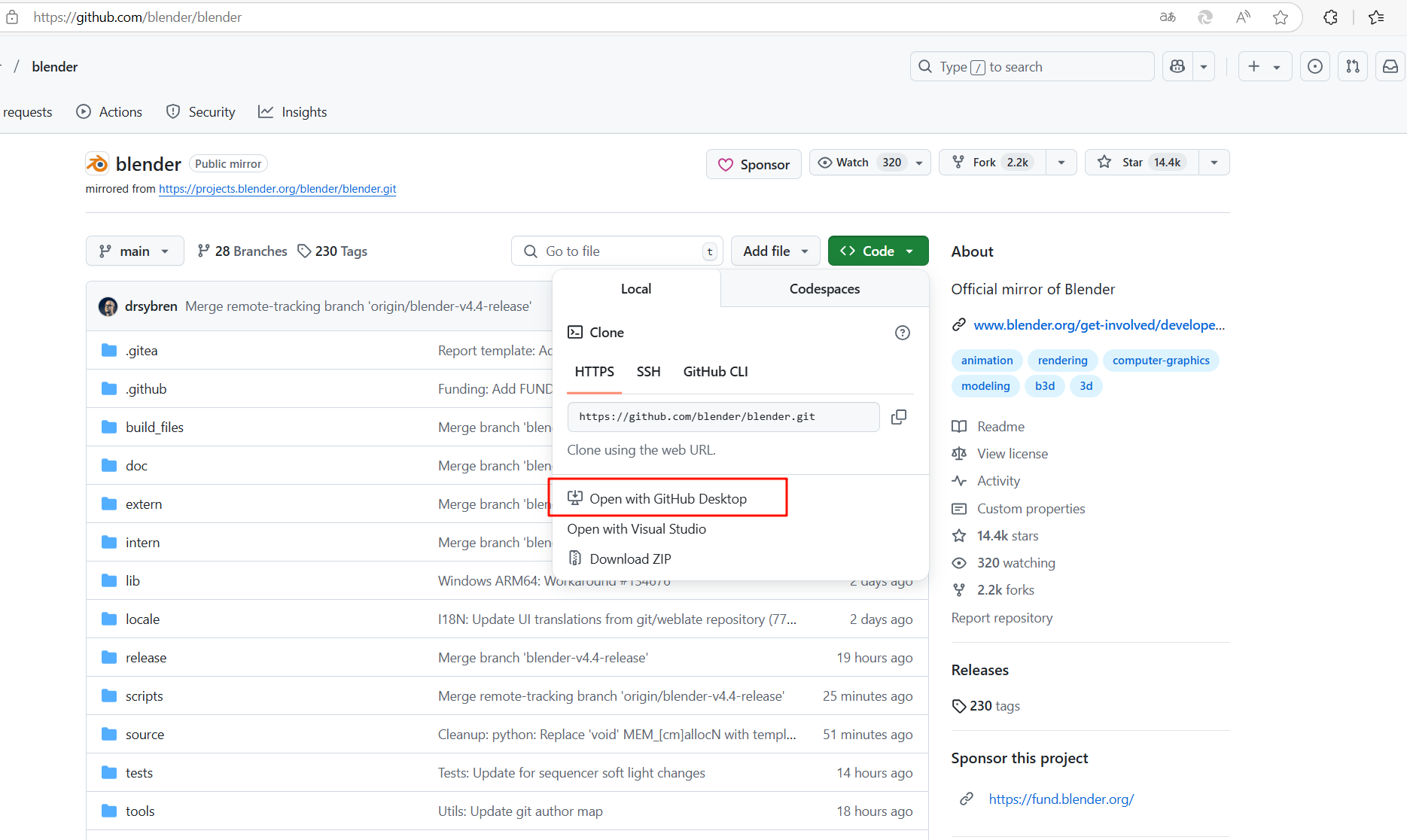Click the browser address bar URL
This screenshot has width=1407, height=840.
click(137, 17)
